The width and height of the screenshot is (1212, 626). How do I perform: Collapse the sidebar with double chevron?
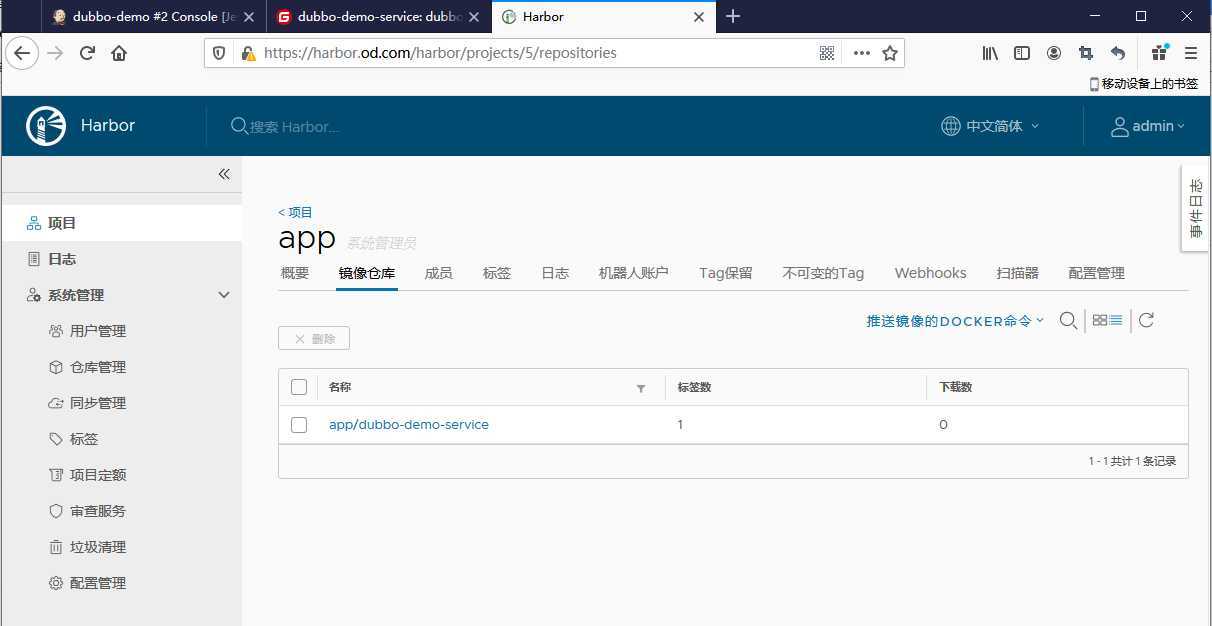click(224, 174)
